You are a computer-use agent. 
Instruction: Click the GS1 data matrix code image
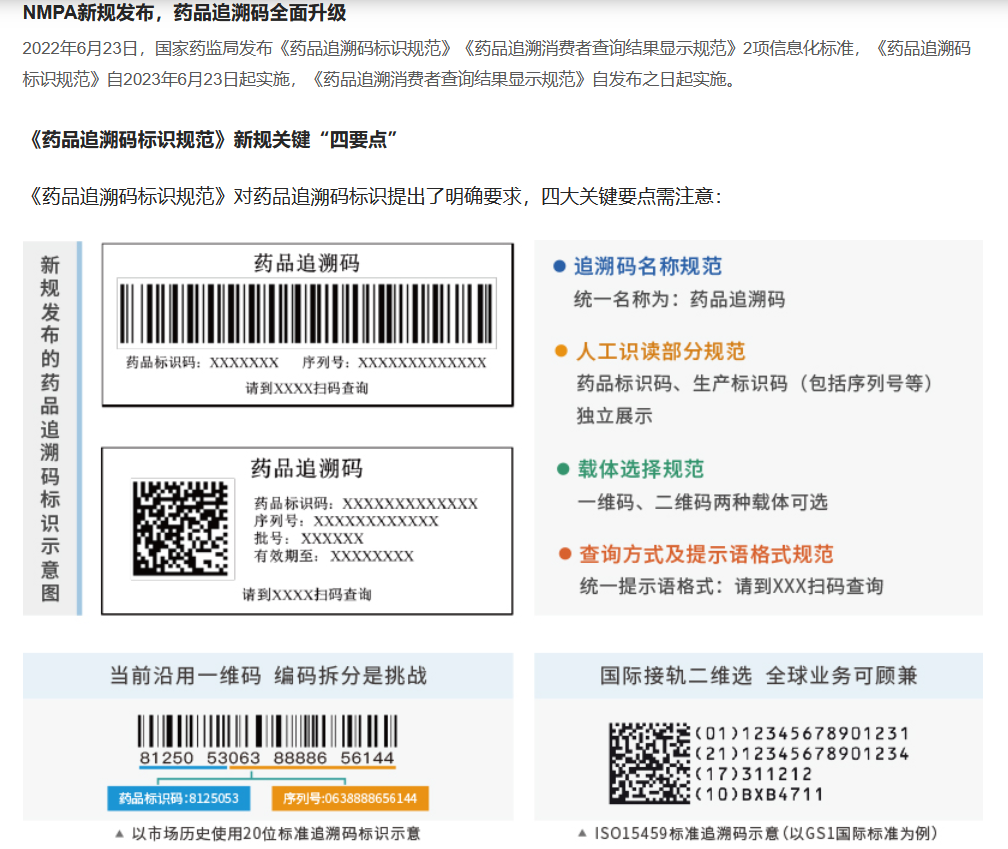click(x=649, y=763)
